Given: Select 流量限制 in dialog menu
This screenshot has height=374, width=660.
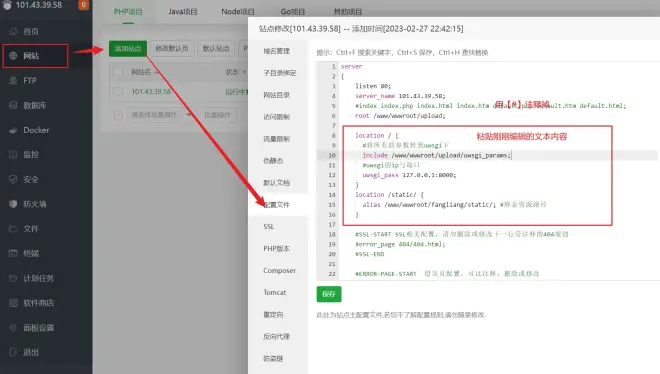Looking at the screenshot, I should pyautogui.click(x=277, y=139).
